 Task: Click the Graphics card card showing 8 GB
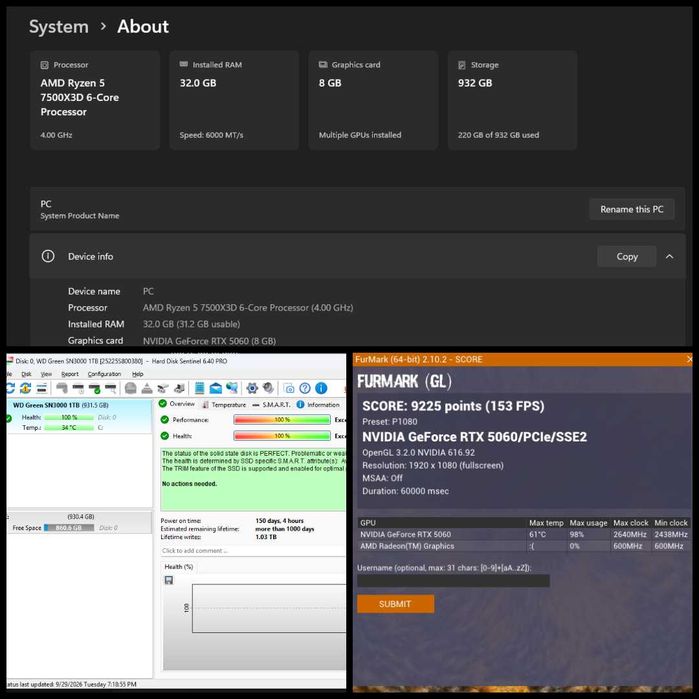(373, 100)
